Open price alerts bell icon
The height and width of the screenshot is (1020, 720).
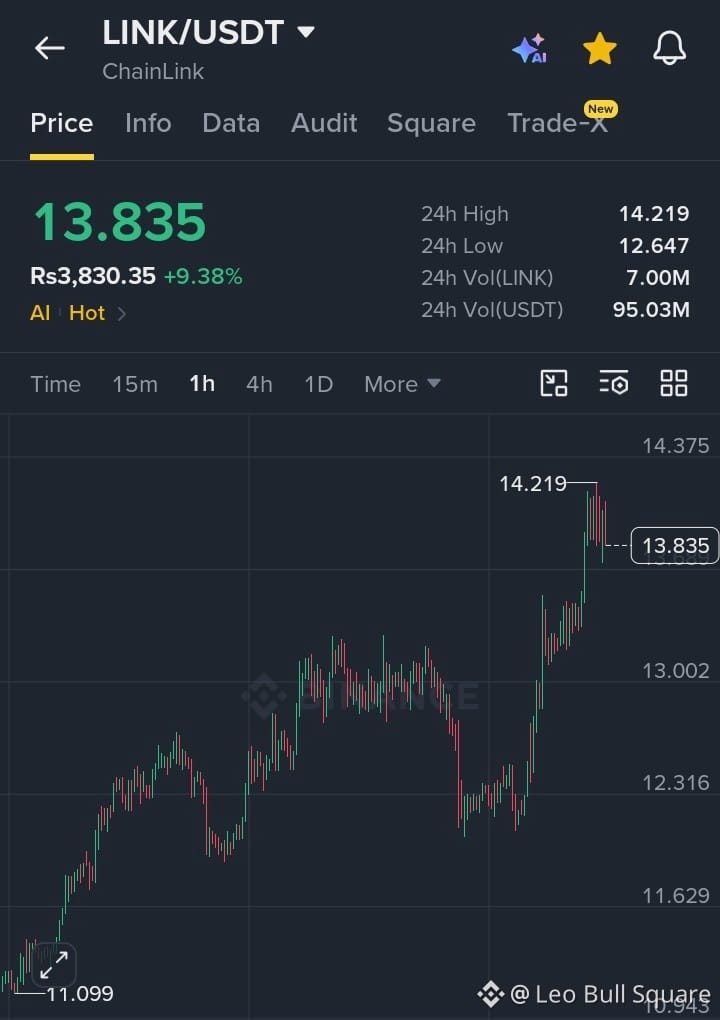coord(669,48)
